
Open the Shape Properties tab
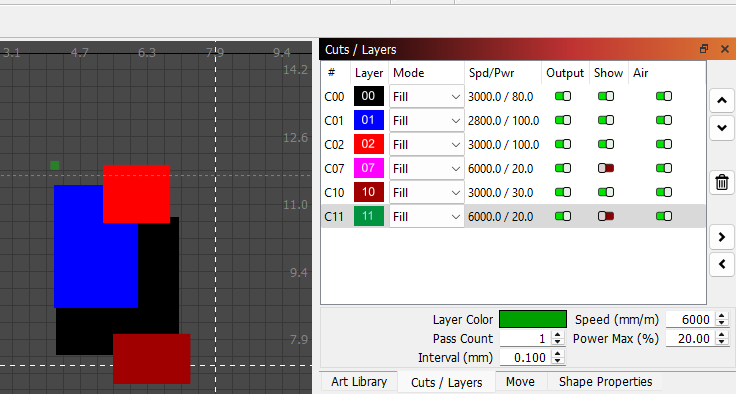(x=606, y=382)
